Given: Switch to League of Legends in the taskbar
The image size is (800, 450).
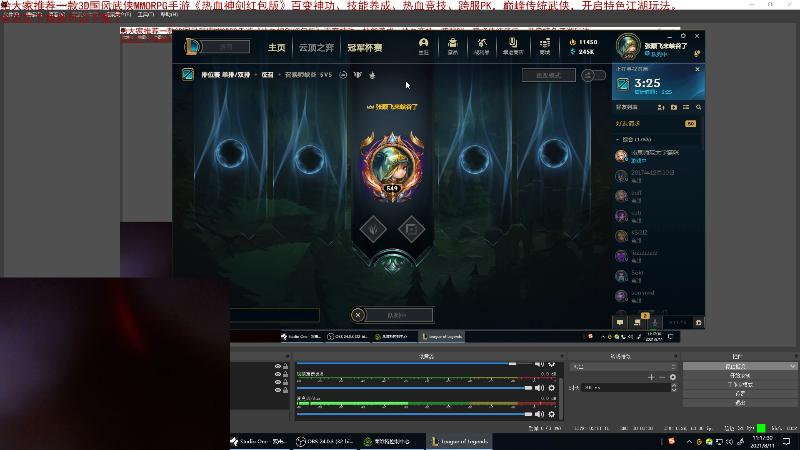Looking at the screenshot, I should pyautogui.click(x=459, y=441).
